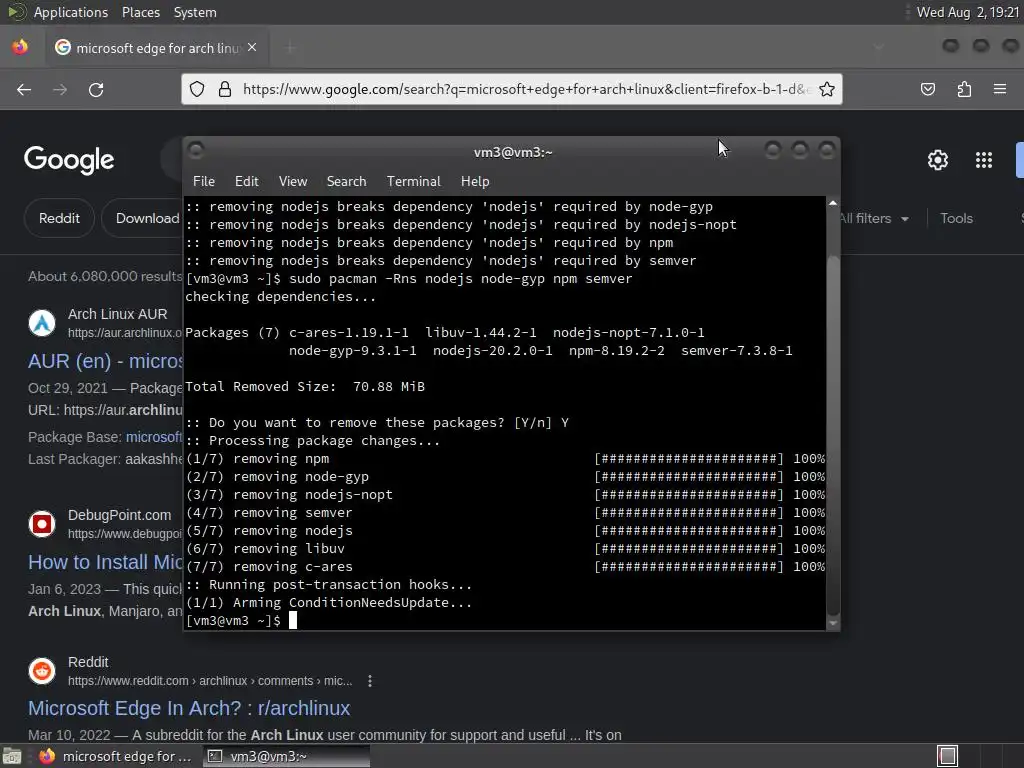Open the Terminal menu
Screen dimensions: 1024x768
tap(413, 182)
